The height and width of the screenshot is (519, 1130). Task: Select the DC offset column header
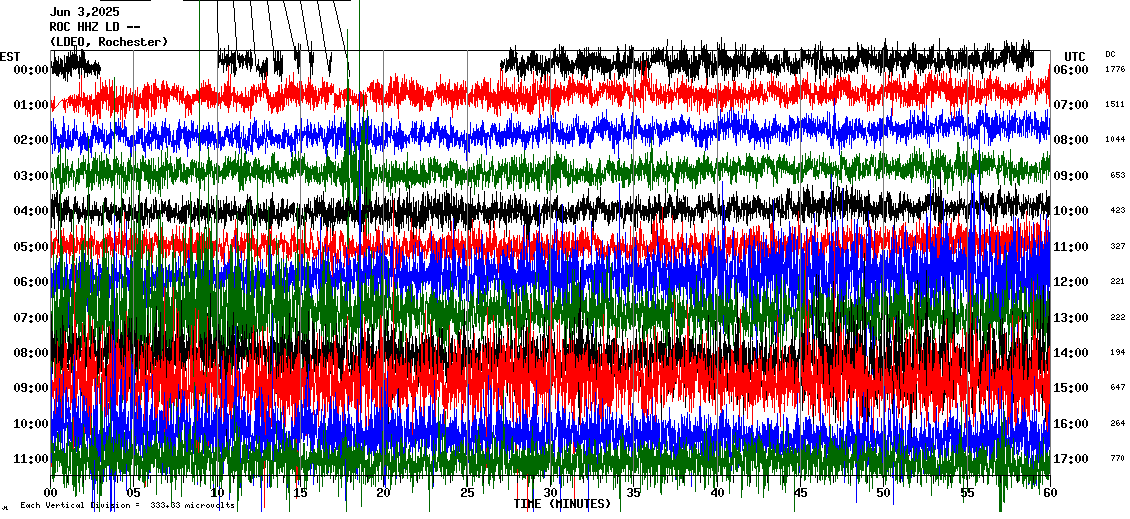[x=1110, y=54]
